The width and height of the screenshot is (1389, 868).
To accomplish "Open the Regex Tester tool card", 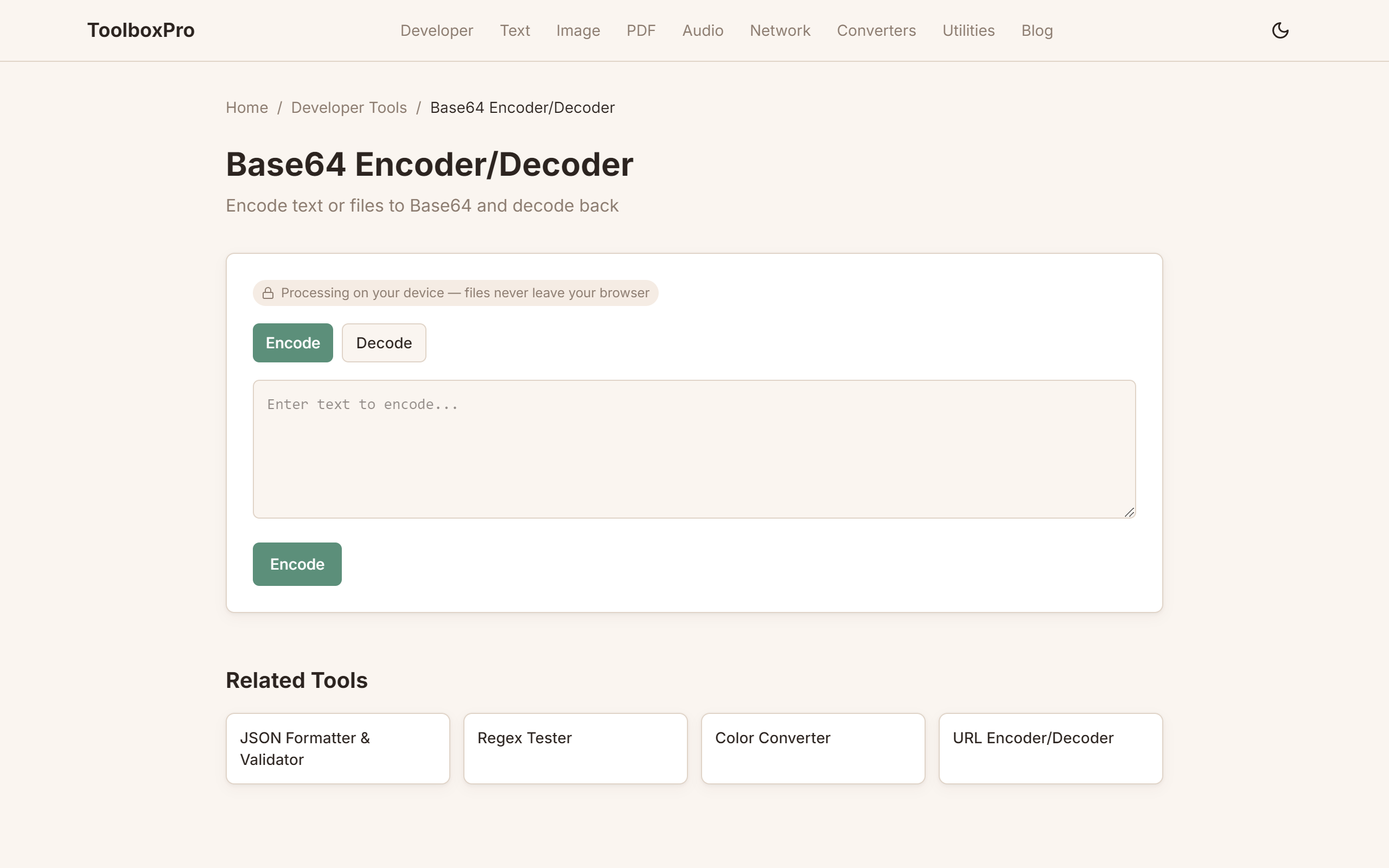I will pyautogui.click(x=575, y=749).
